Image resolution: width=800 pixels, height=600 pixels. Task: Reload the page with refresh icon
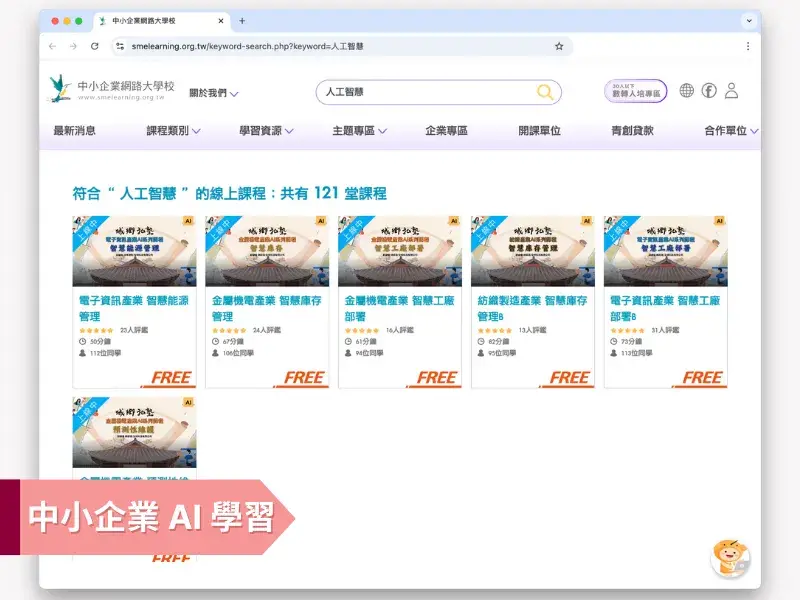[95, 46]
